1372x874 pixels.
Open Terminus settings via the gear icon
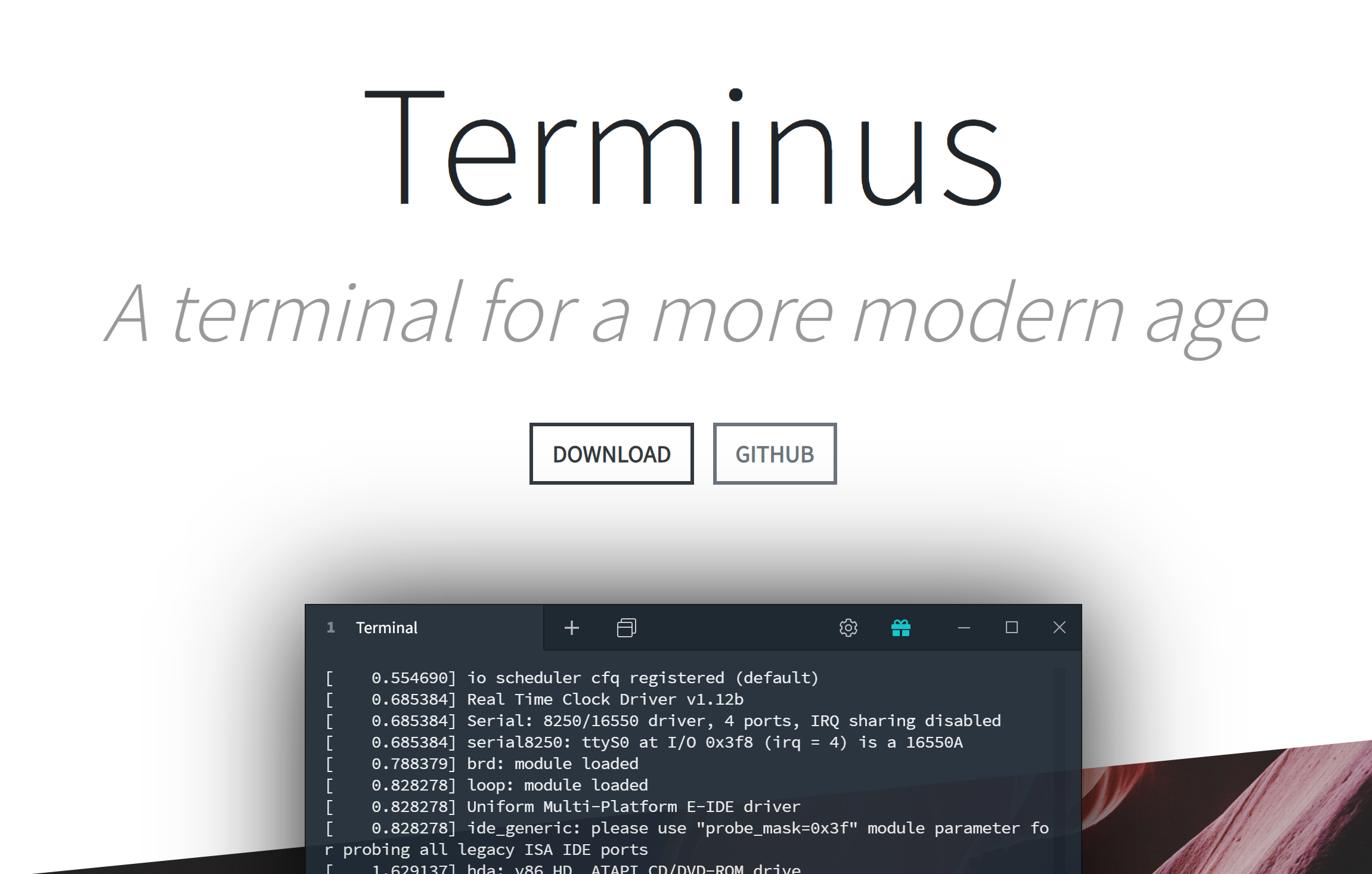click(848, 627)
